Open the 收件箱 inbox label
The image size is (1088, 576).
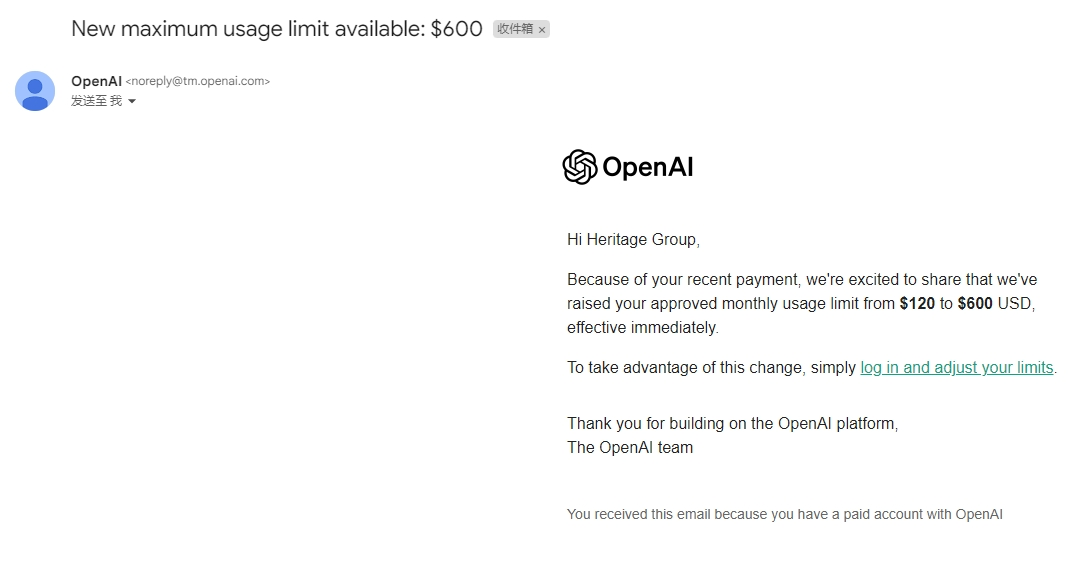[x=515, y=28]
